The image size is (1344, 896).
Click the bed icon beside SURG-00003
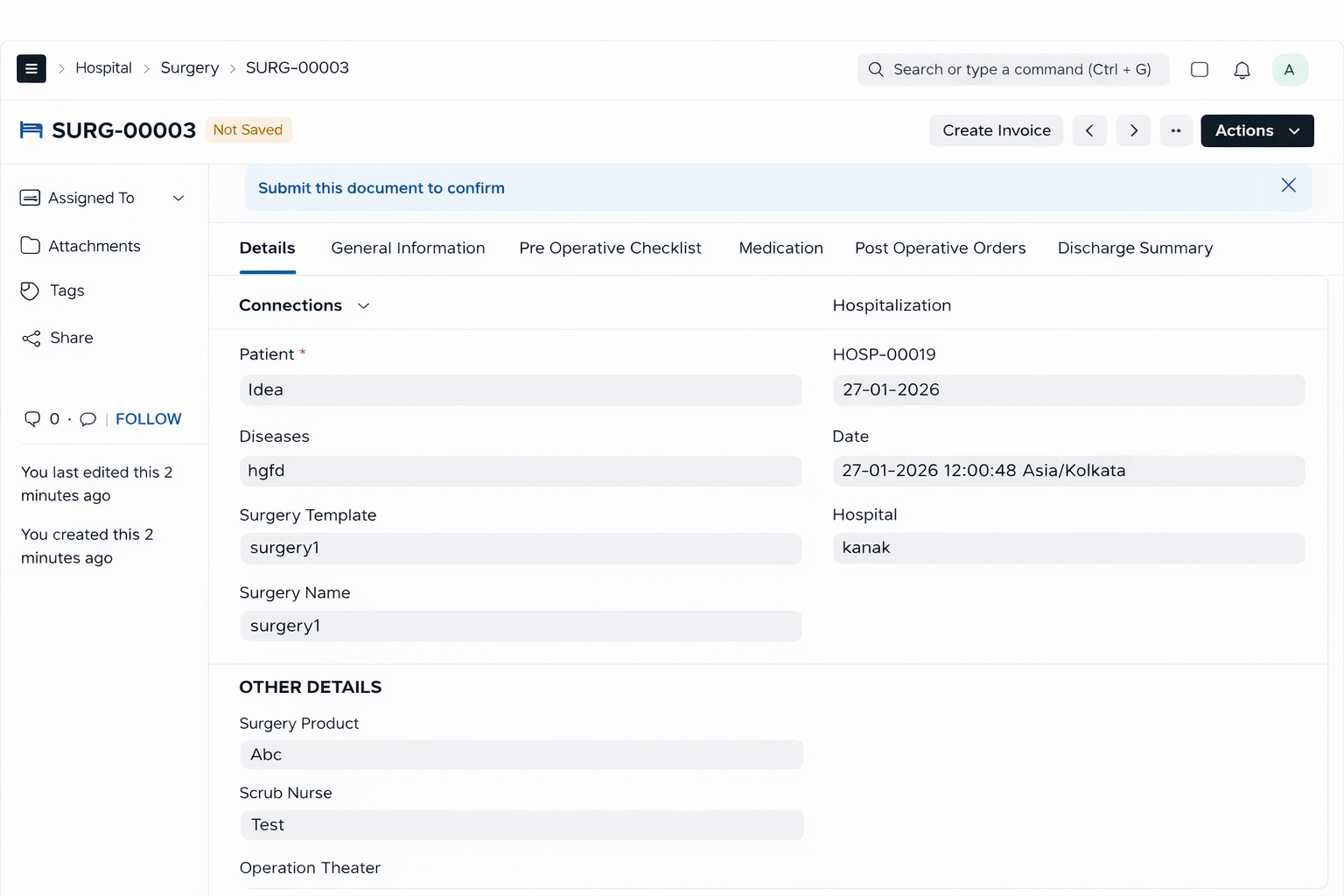31,130
